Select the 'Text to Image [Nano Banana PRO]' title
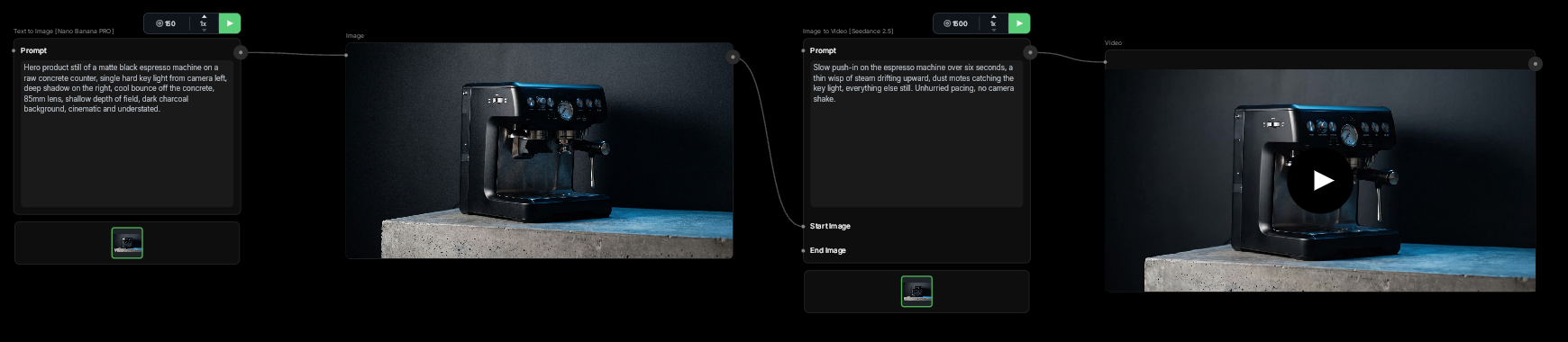 pyautogui.click(x=63, y=31)
